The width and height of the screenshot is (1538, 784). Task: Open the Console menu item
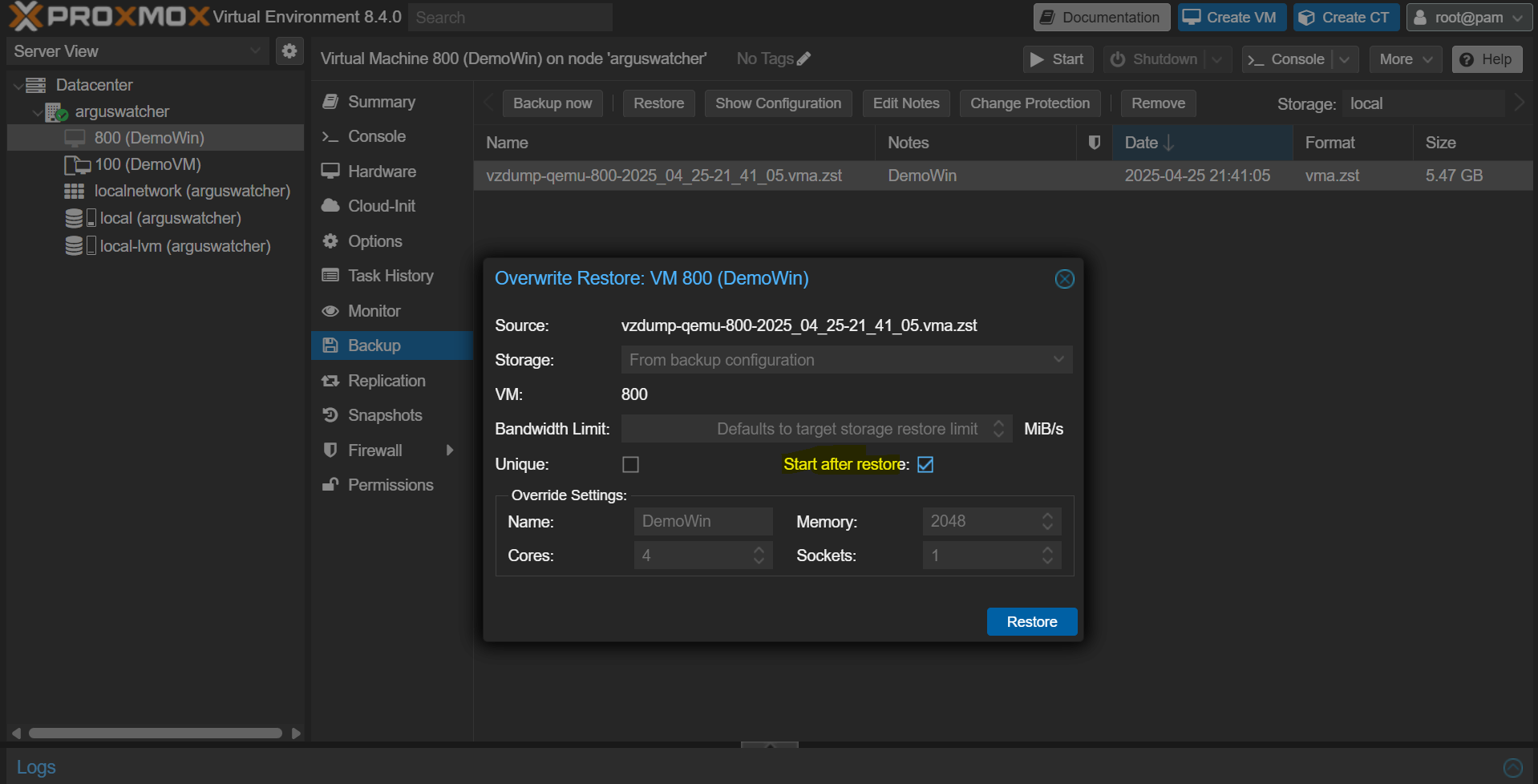click(391, 136)
